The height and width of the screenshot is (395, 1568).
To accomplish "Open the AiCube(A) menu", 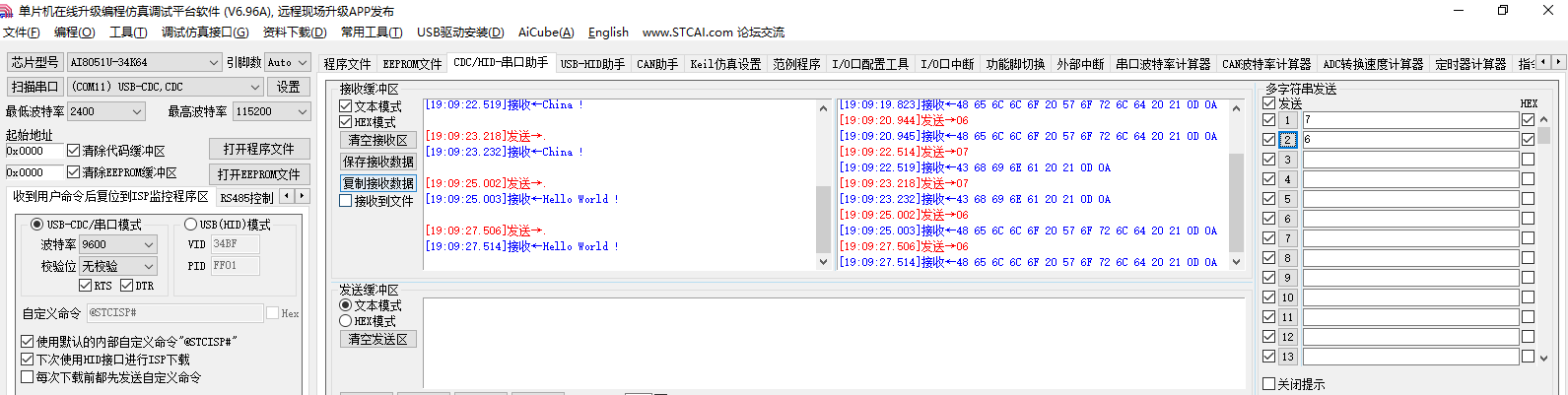I will 546,33.
